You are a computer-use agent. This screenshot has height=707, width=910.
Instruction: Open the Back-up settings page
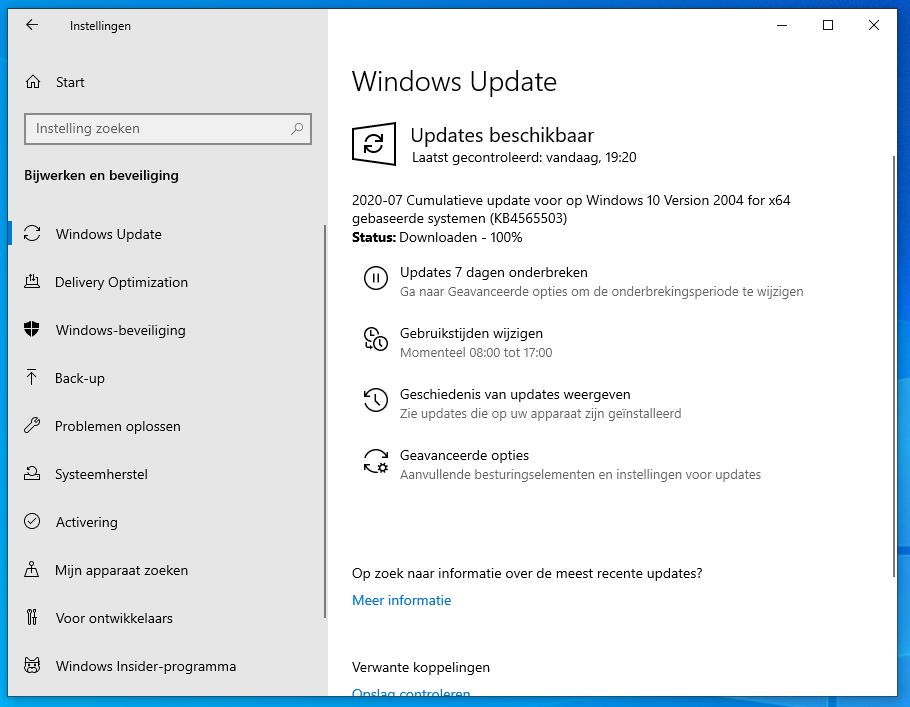[80, 378]
